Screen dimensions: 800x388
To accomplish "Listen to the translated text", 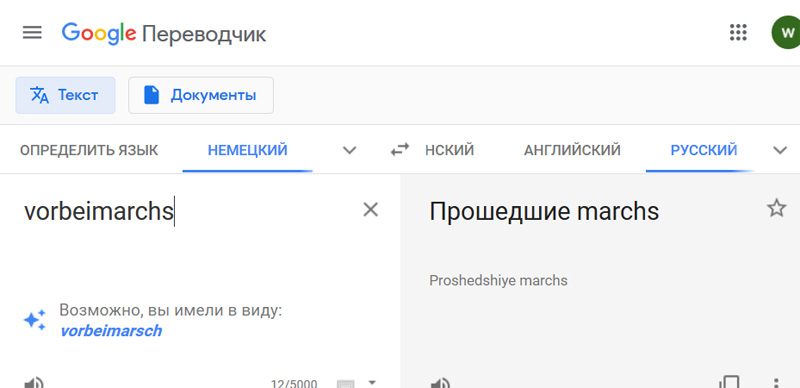I will pyautogui.click(x=440, y=383).
